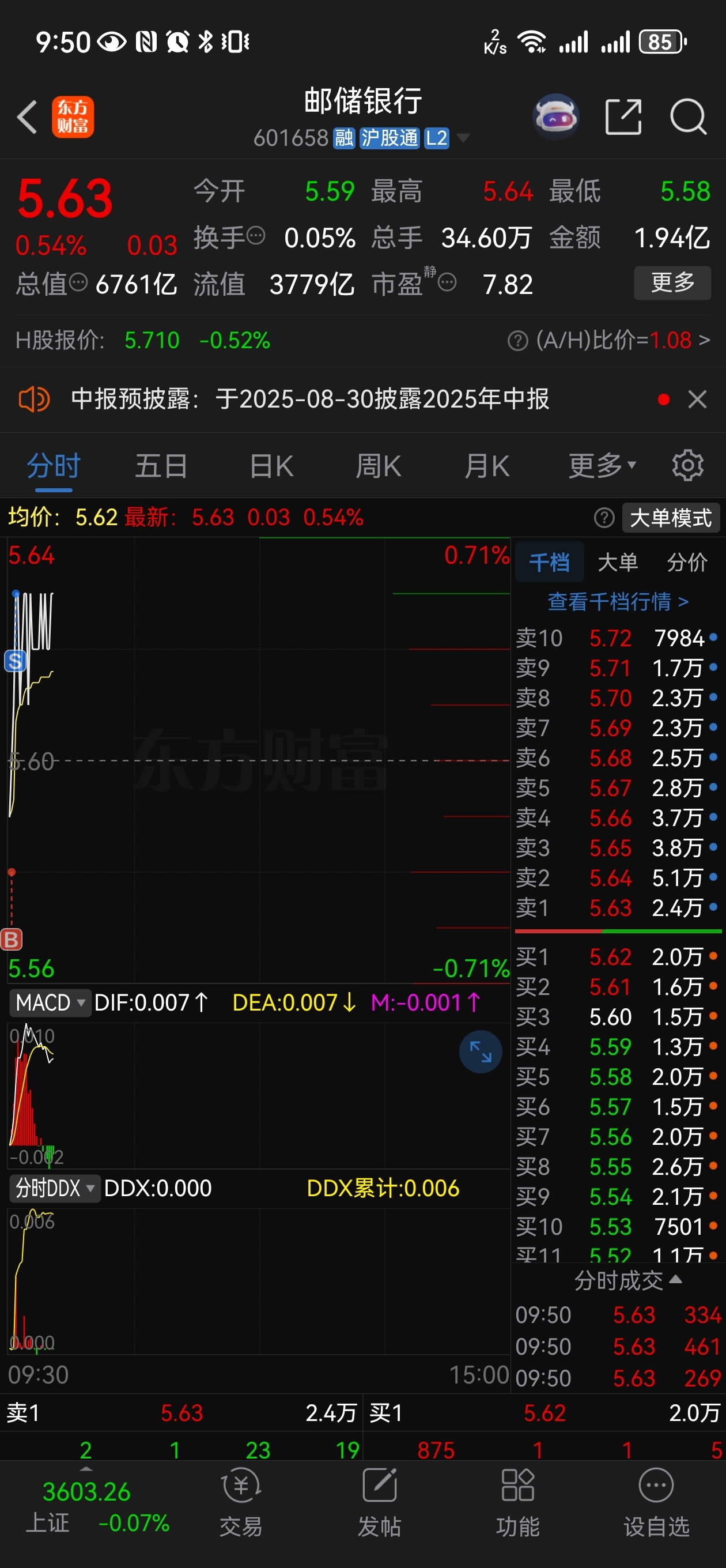This screenshot has height=1568, width=726.
Task: Expand stock switcher dropdown arrow after L2
Action: tap(463, 138)
